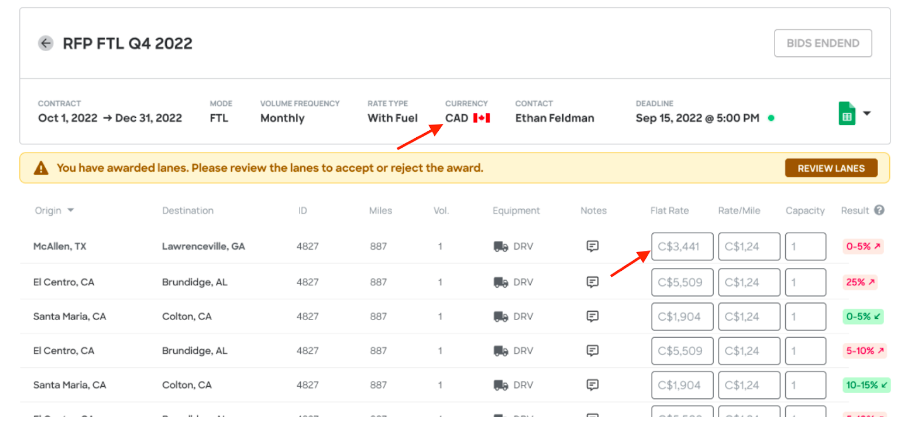This screenshot has width=914, height=428.
Task: Click the Capacity field in the Santa Maria row with 0-5% result
Action: coord(806,317)
